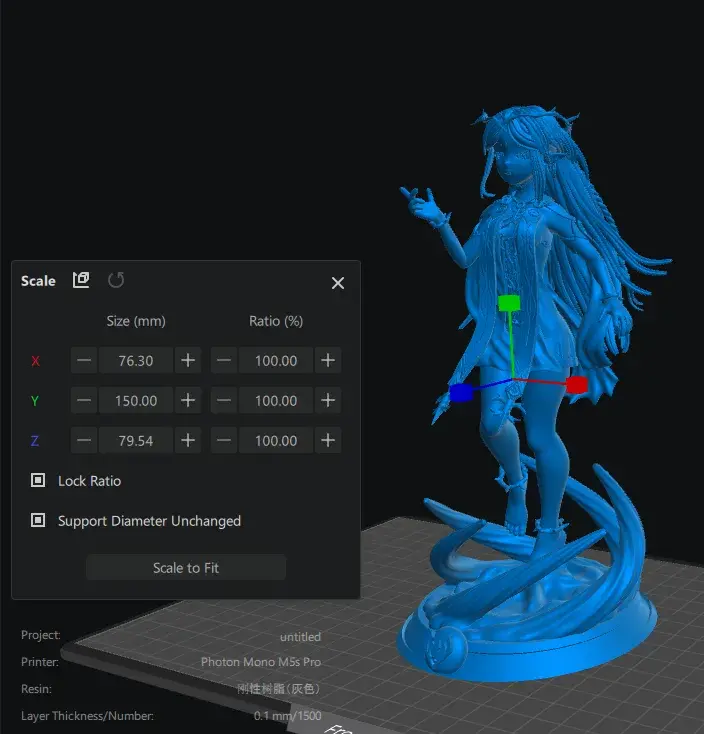Increase Y size with plus button
This screenshot has height=734, width=704.
tap(188, 400)
